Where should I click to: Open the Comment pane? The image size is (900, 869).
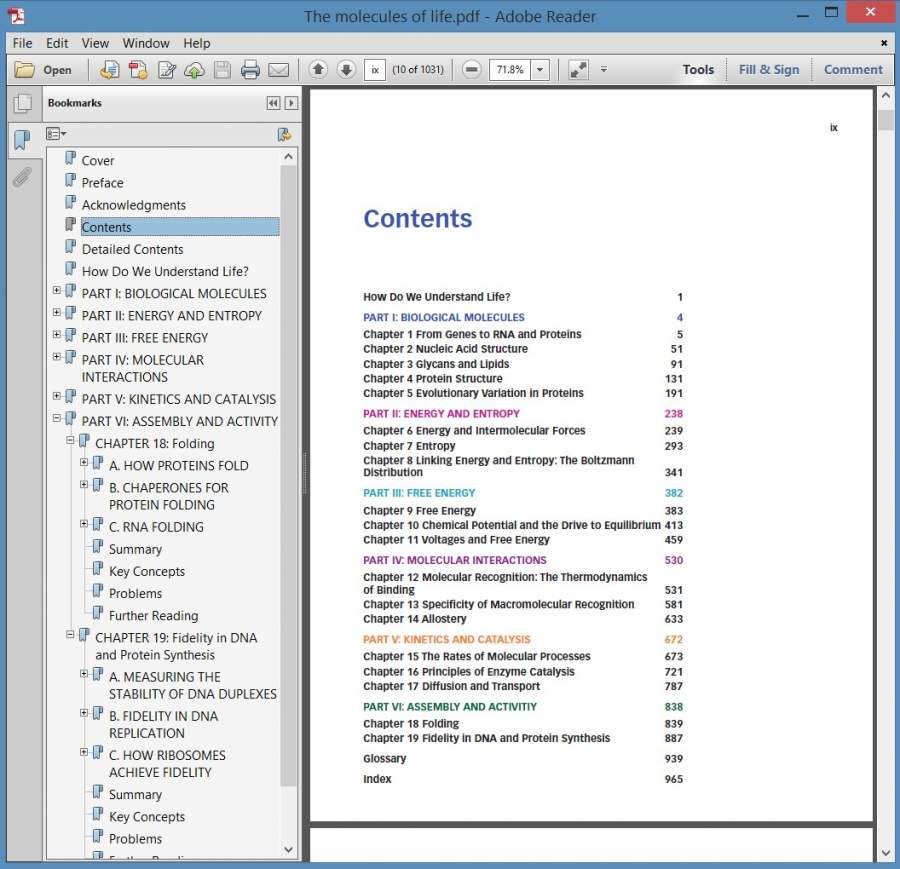(853, 69)
